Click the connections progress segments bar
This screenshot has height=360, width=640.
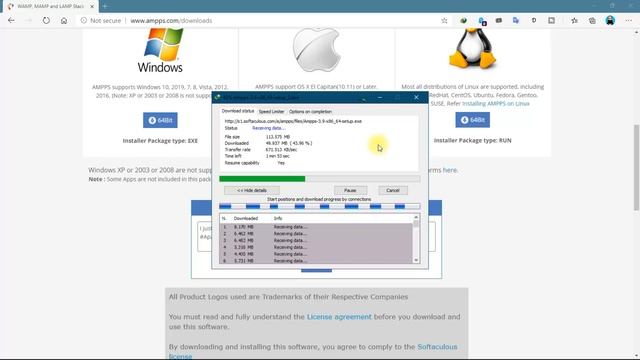pyautogui.click(x=320, y=207)
